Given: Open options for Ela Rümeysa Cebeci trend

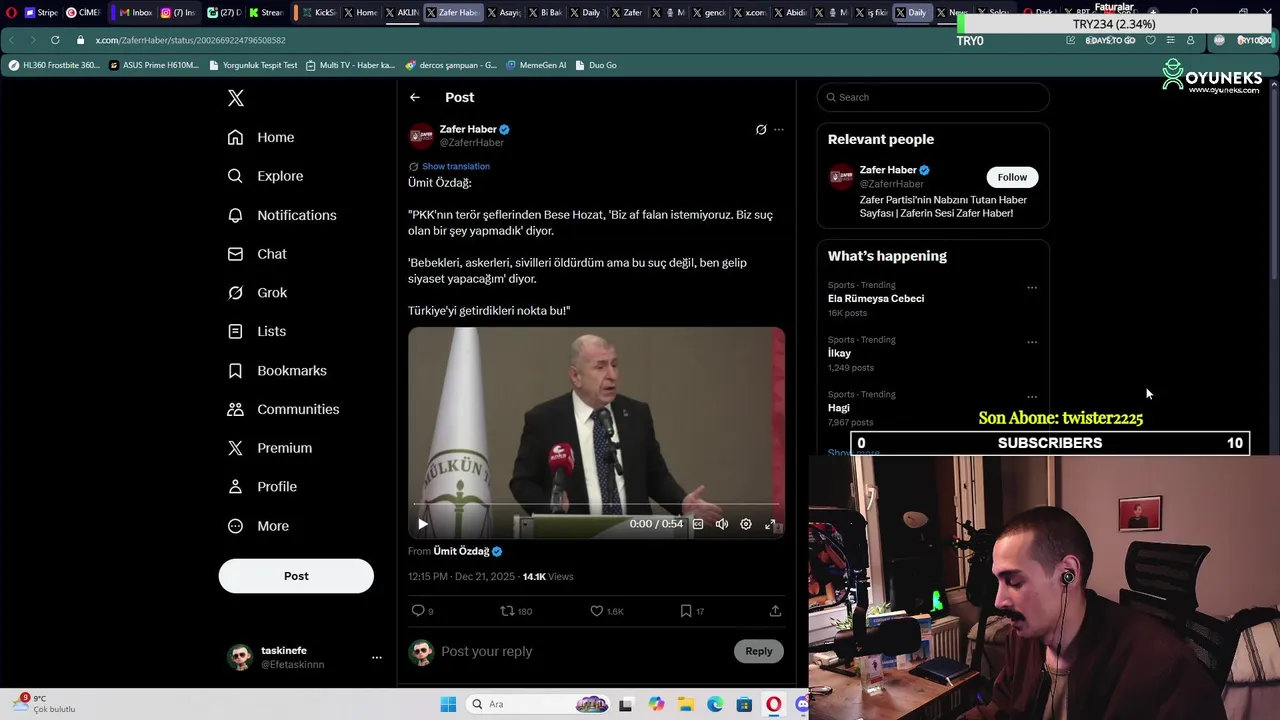Looking at the screenshot, I should pos(1032,288).
